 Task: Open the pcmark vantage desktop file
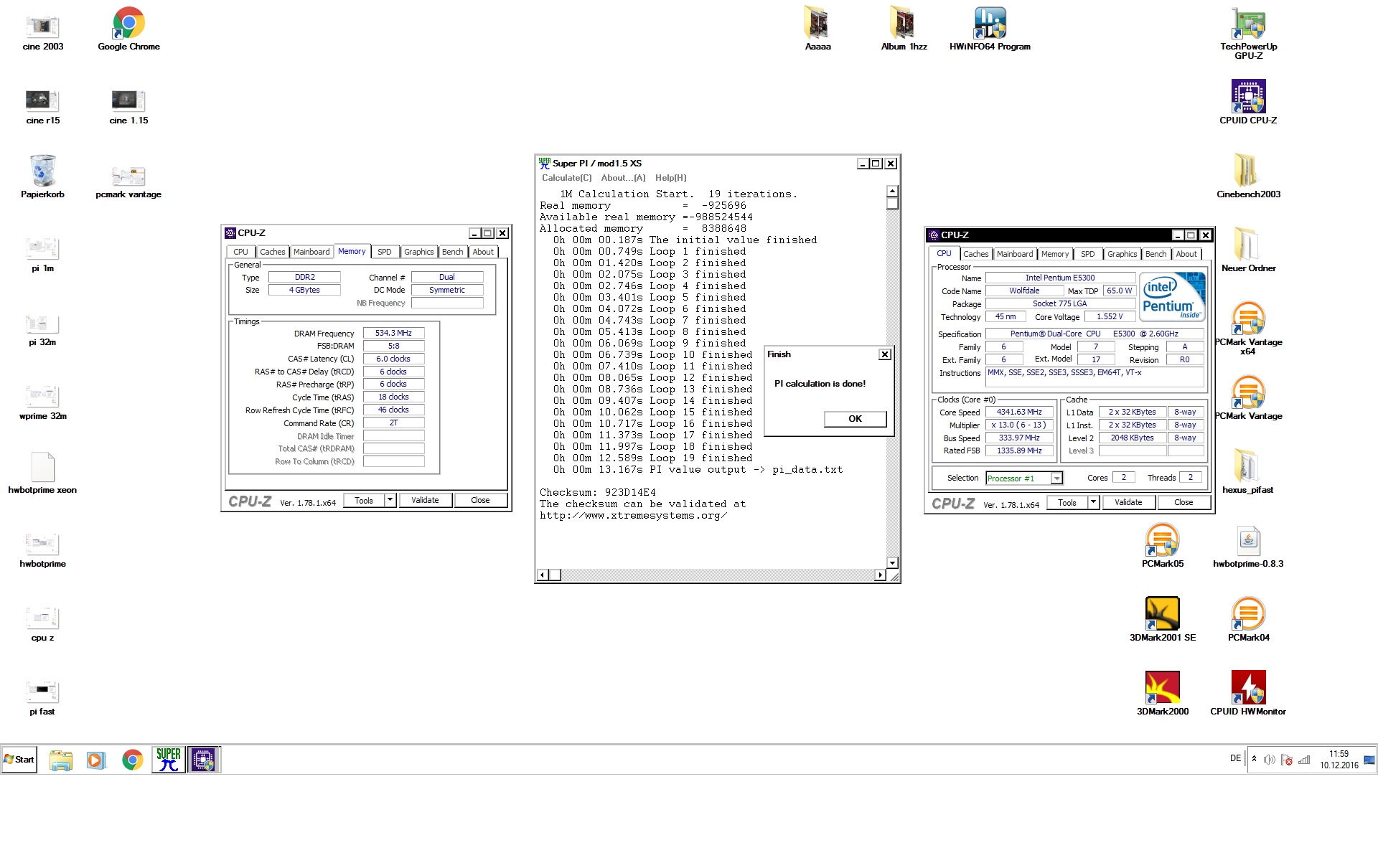click(x=128, y=181)
